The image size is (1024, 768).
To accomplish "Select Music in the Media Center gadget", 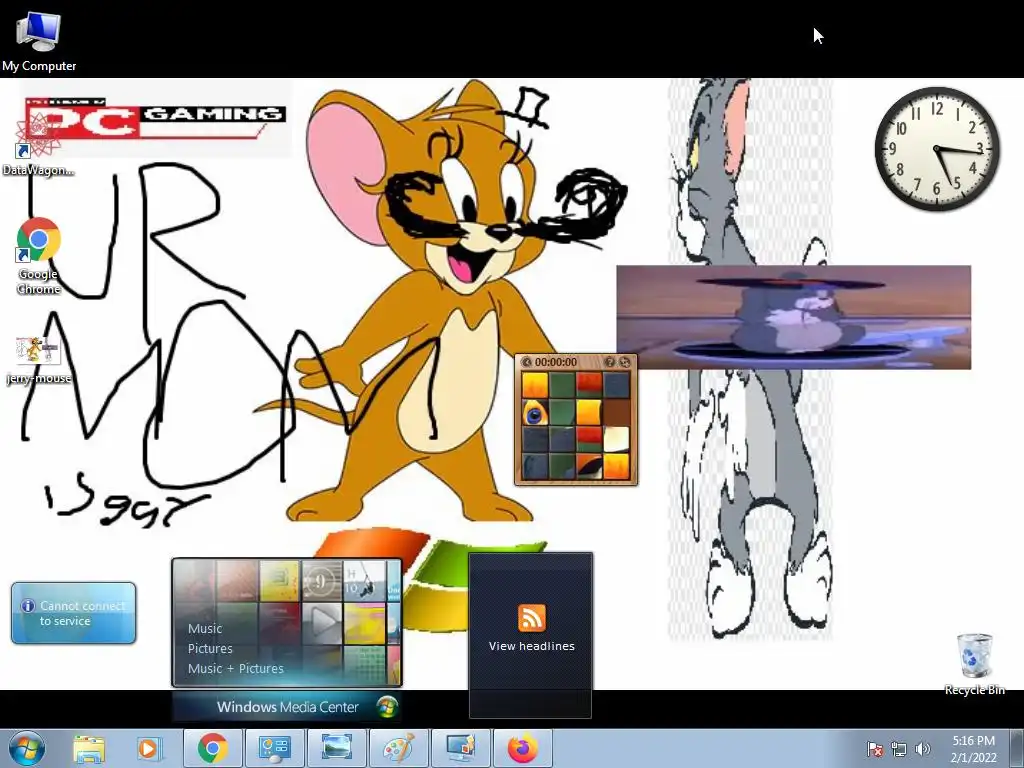I will click(205, 628).
